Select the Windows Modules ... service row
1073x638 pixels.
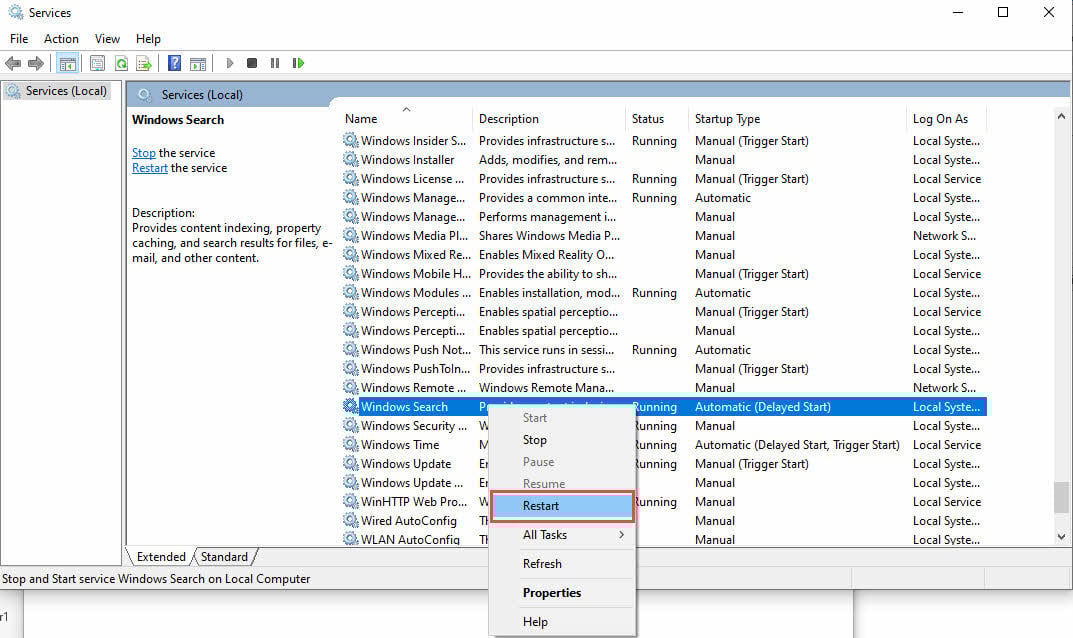click(x=664, y=292)
